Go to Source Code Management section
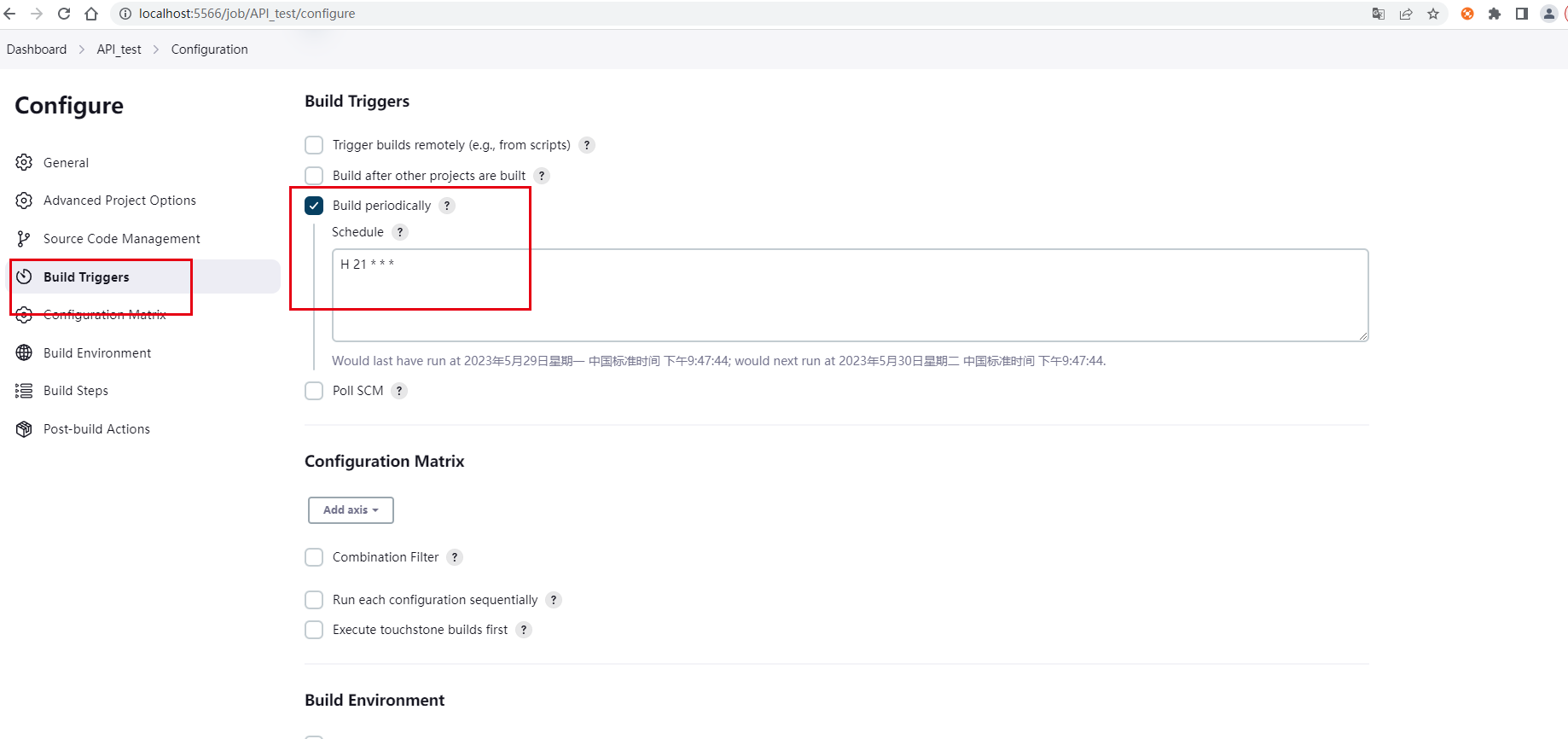This screenshot has height=739, width=1568. [122, 239]
